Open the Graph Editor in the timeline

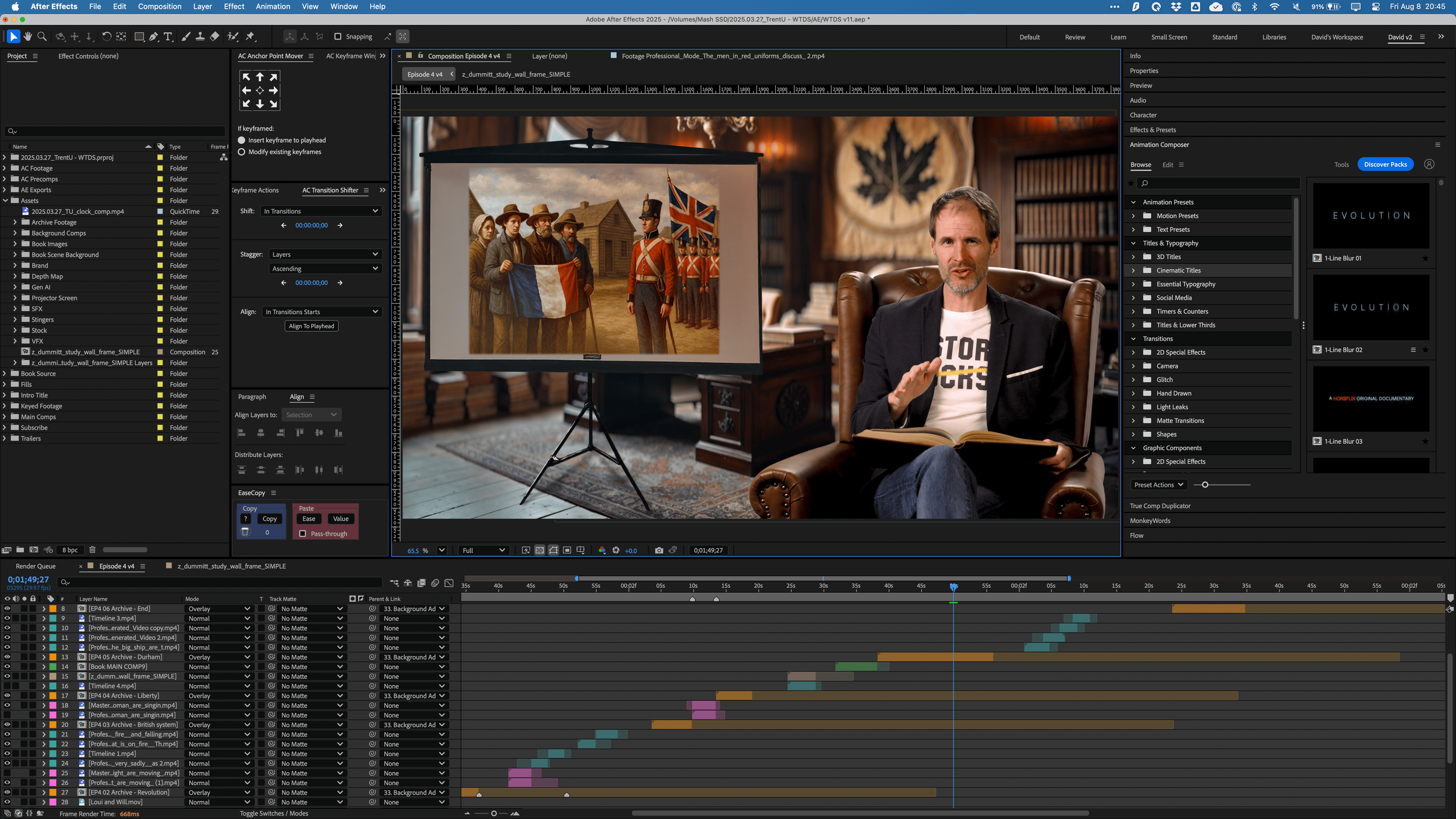click(x=449, y=583)
